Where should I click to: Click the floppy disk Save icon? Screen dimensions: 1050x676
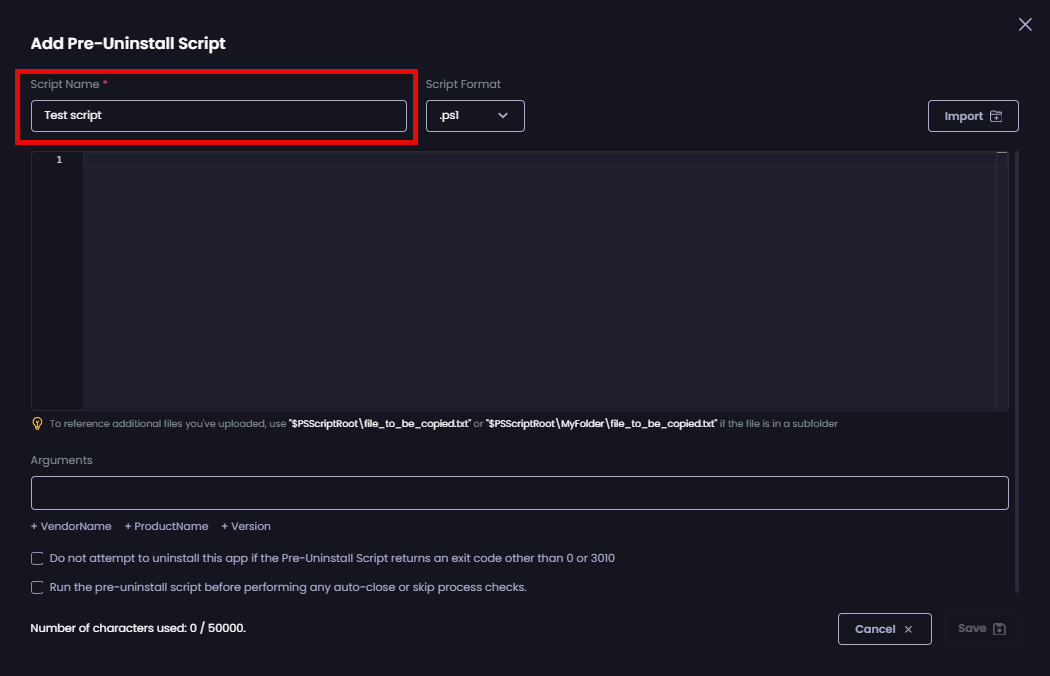(998, 629)
